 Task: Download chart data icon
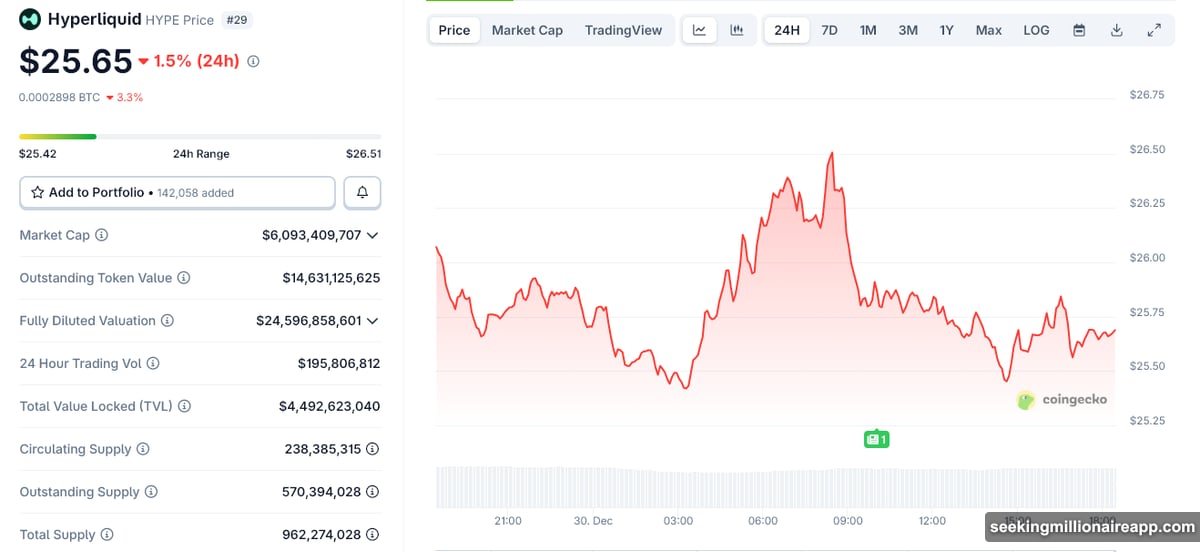tap(1117, 30)
